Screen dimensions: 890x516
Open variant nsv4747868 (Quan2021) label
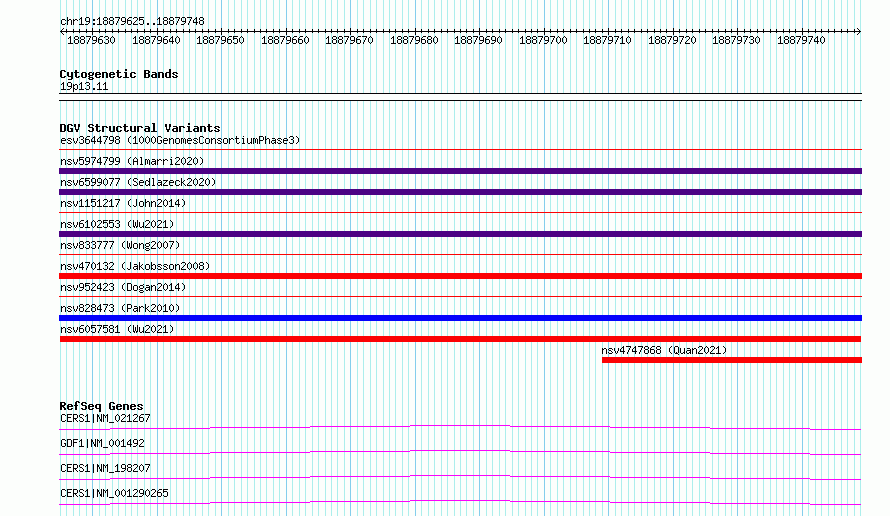(664, 350)
